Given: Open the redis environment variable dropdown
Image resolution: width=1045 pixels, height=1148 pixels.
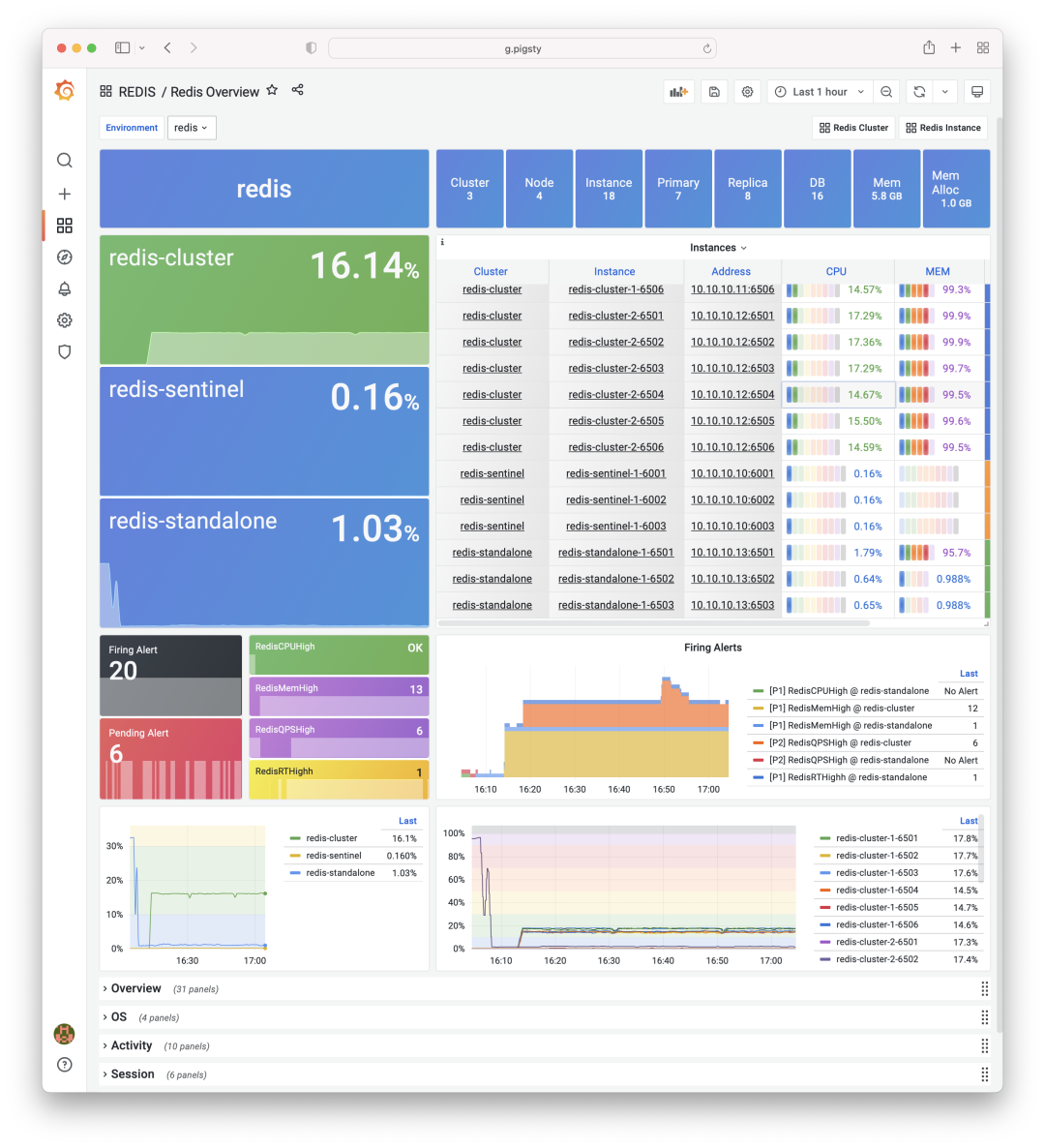Looking at the screenshot, I should click(x=191, y=127).
